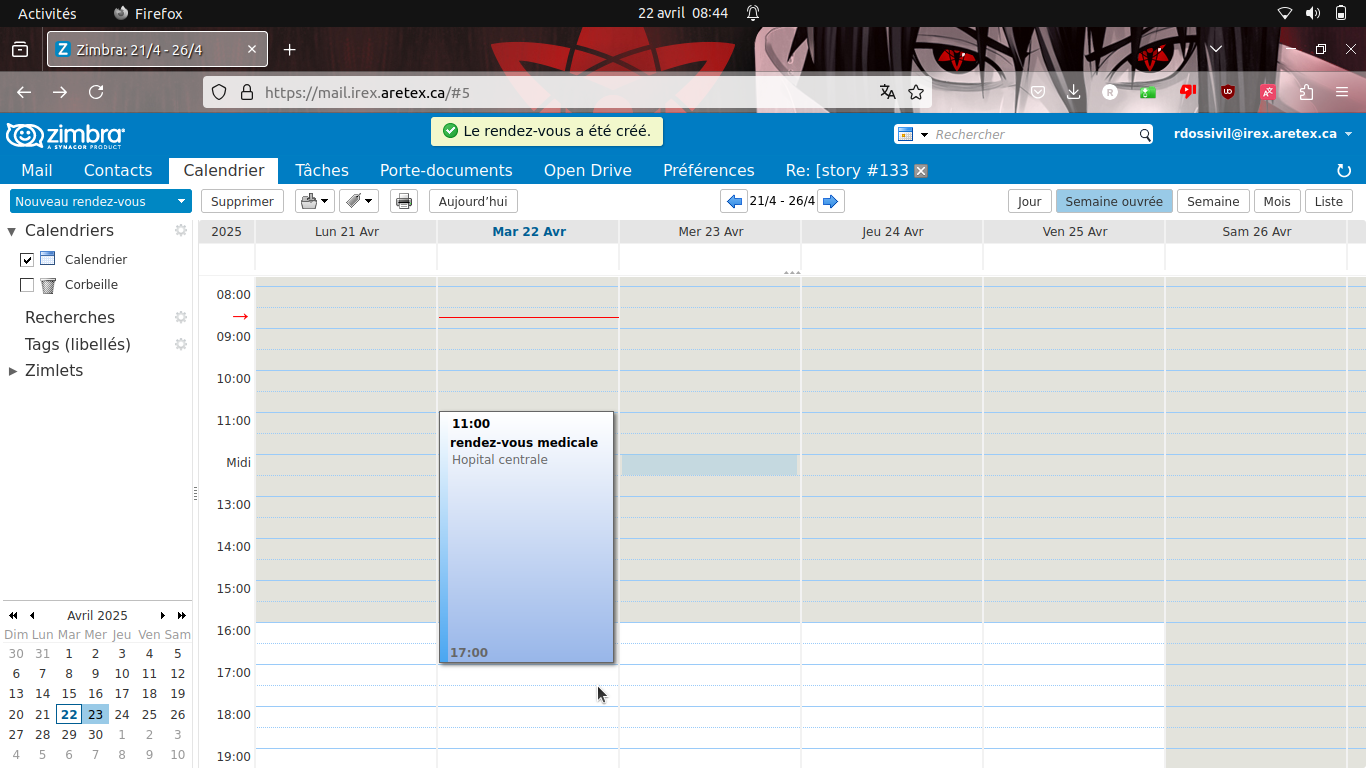
Task: Open Nouveau rendez-vous dropdown arrow
Action: click(181, 201)
